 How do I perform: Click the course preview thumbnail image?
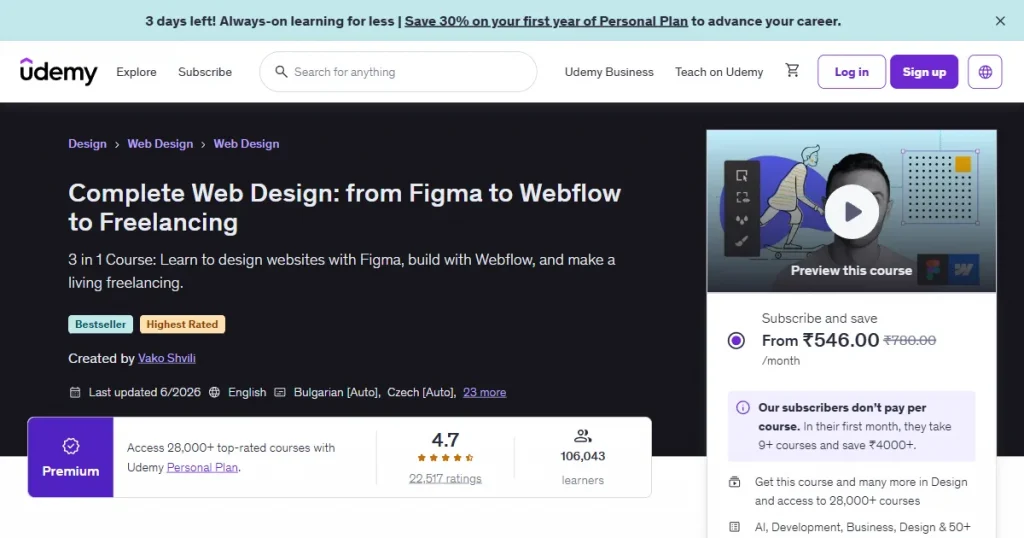tap(852, 211)
